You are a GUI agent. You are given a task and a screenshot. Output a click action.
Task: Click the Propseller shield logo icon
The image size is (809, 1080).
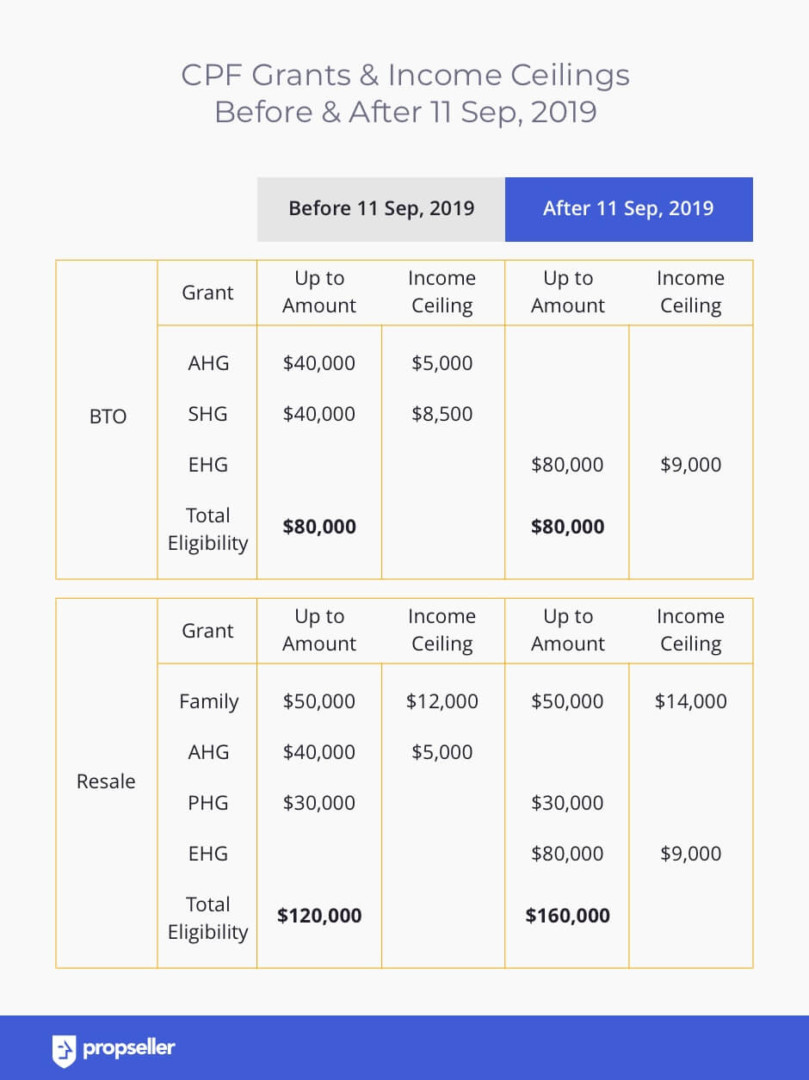tap(64, 1050)
